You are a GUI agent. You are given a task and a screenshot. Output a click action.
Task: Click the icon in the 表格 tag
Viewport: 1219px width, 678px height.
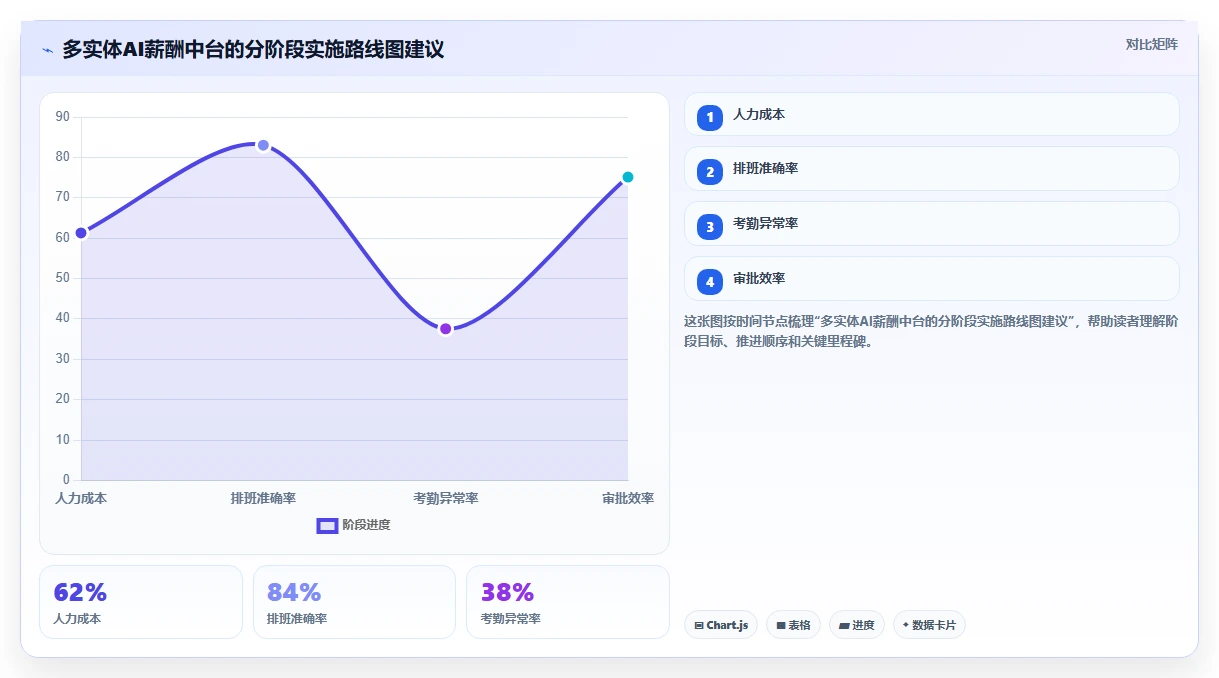tap(781, 625)
